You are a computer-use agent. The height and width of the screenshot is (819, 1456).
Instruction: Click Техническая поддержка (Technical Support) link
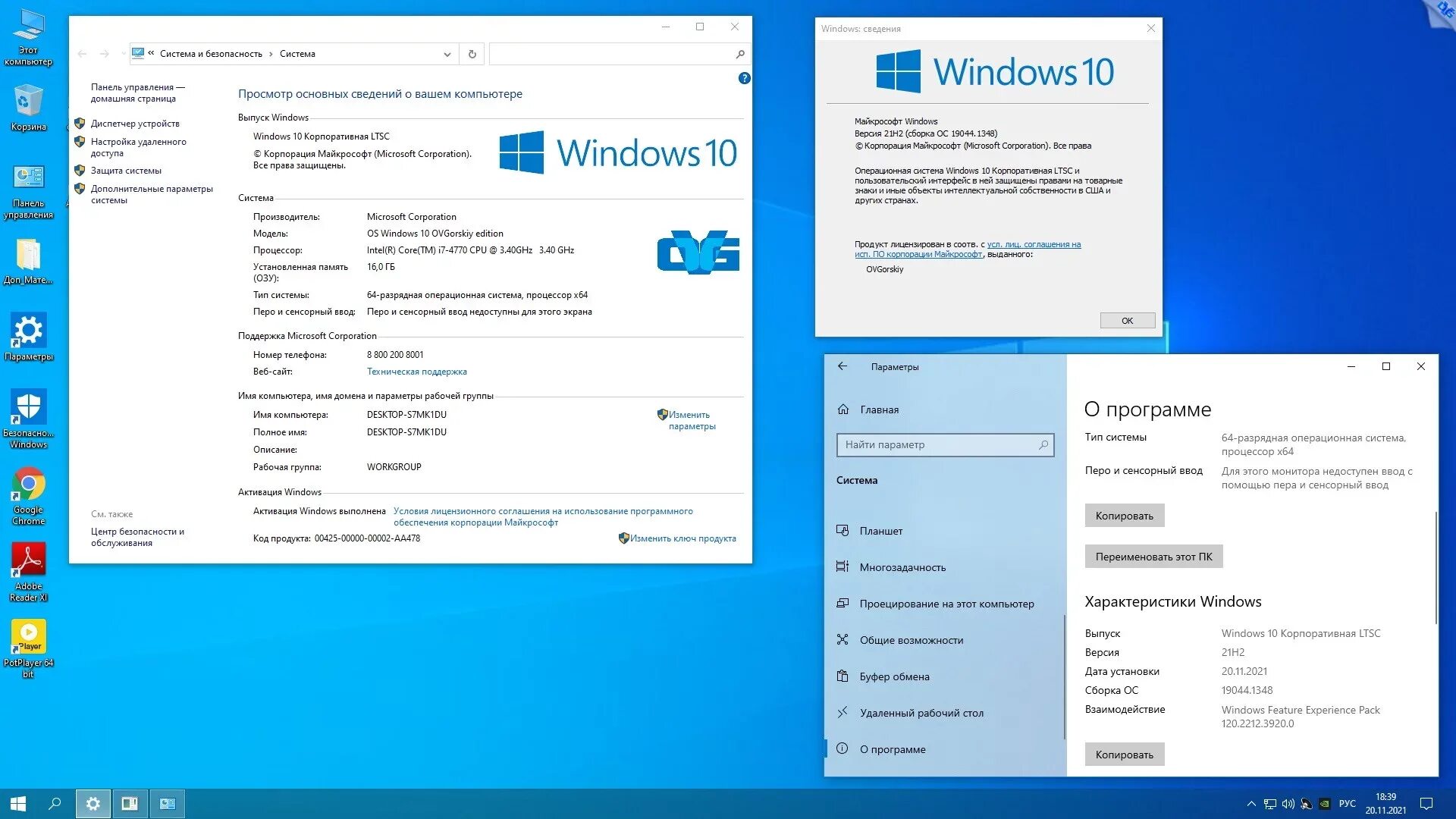tap(417, 372)
